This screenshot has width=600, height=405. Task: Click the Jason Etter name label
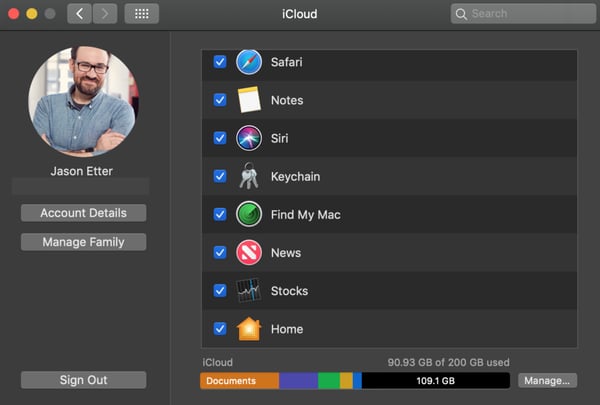coord(82,171)
